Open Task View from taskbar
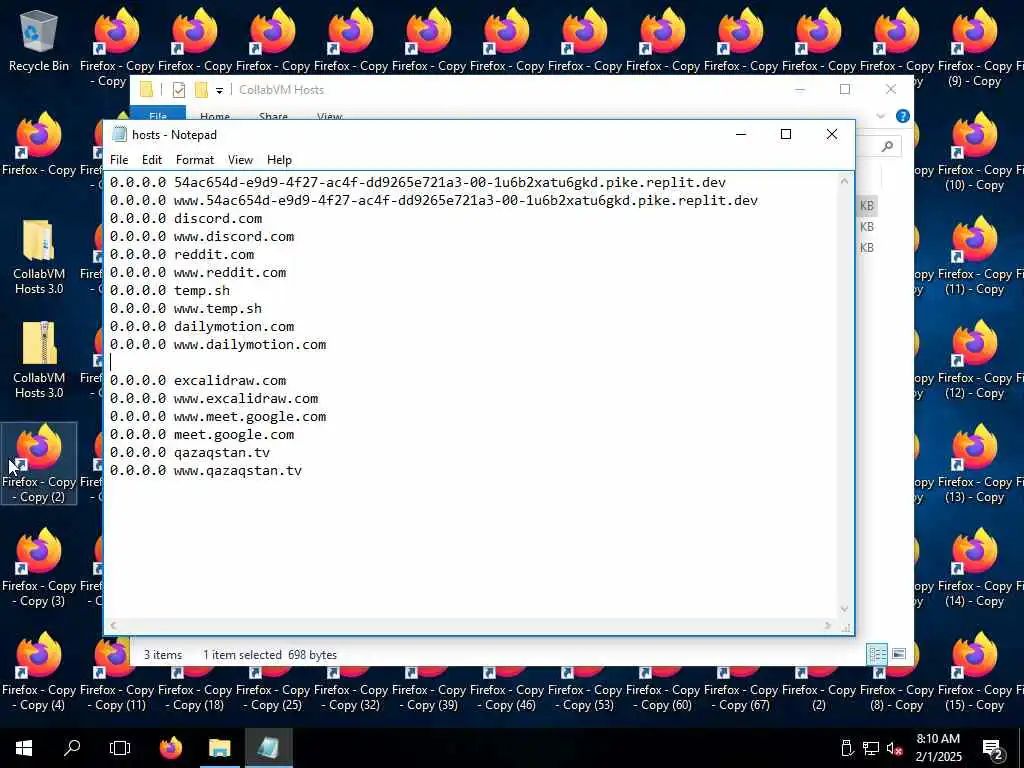 pyautogui.click(x=120, y=748)
